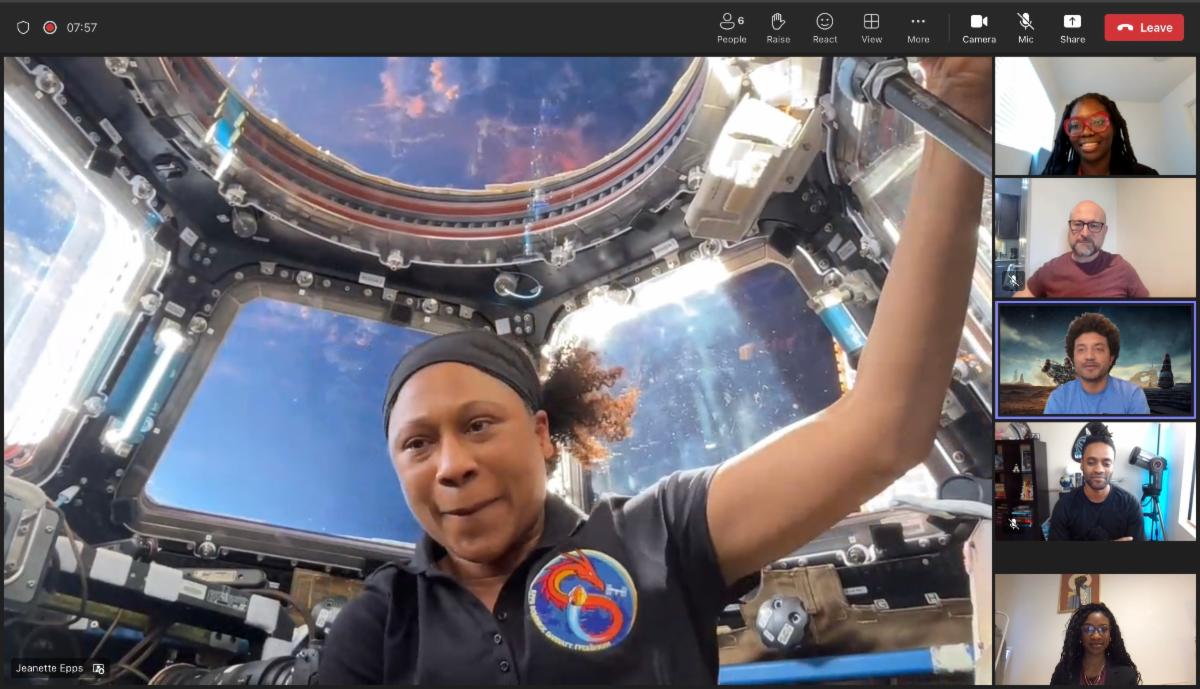Click the Share screen icon

pyautogui.click(x=1072, y=26)
